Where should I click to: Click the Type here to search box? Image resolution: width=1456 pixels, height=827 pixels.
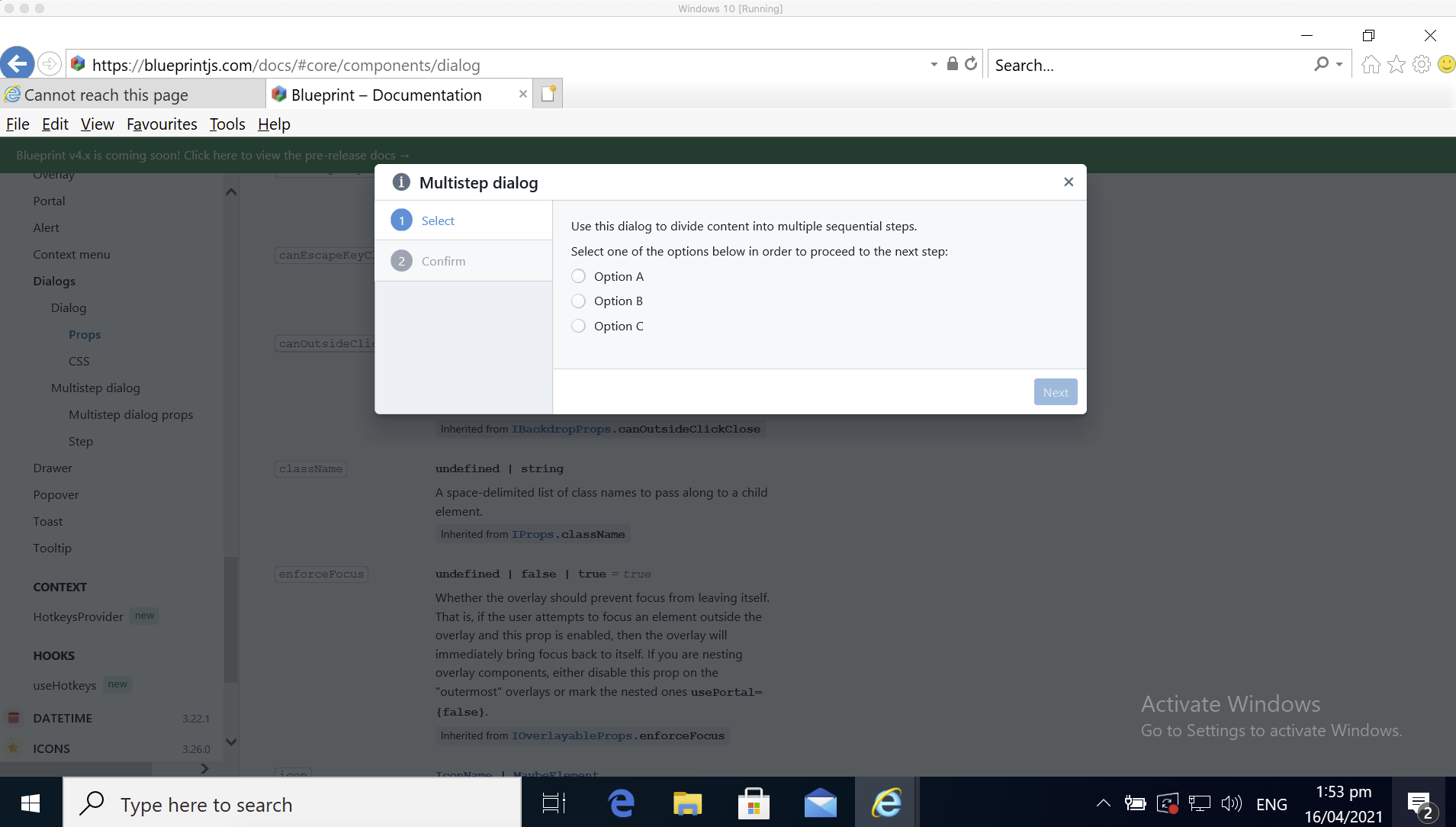pos(292,803)
